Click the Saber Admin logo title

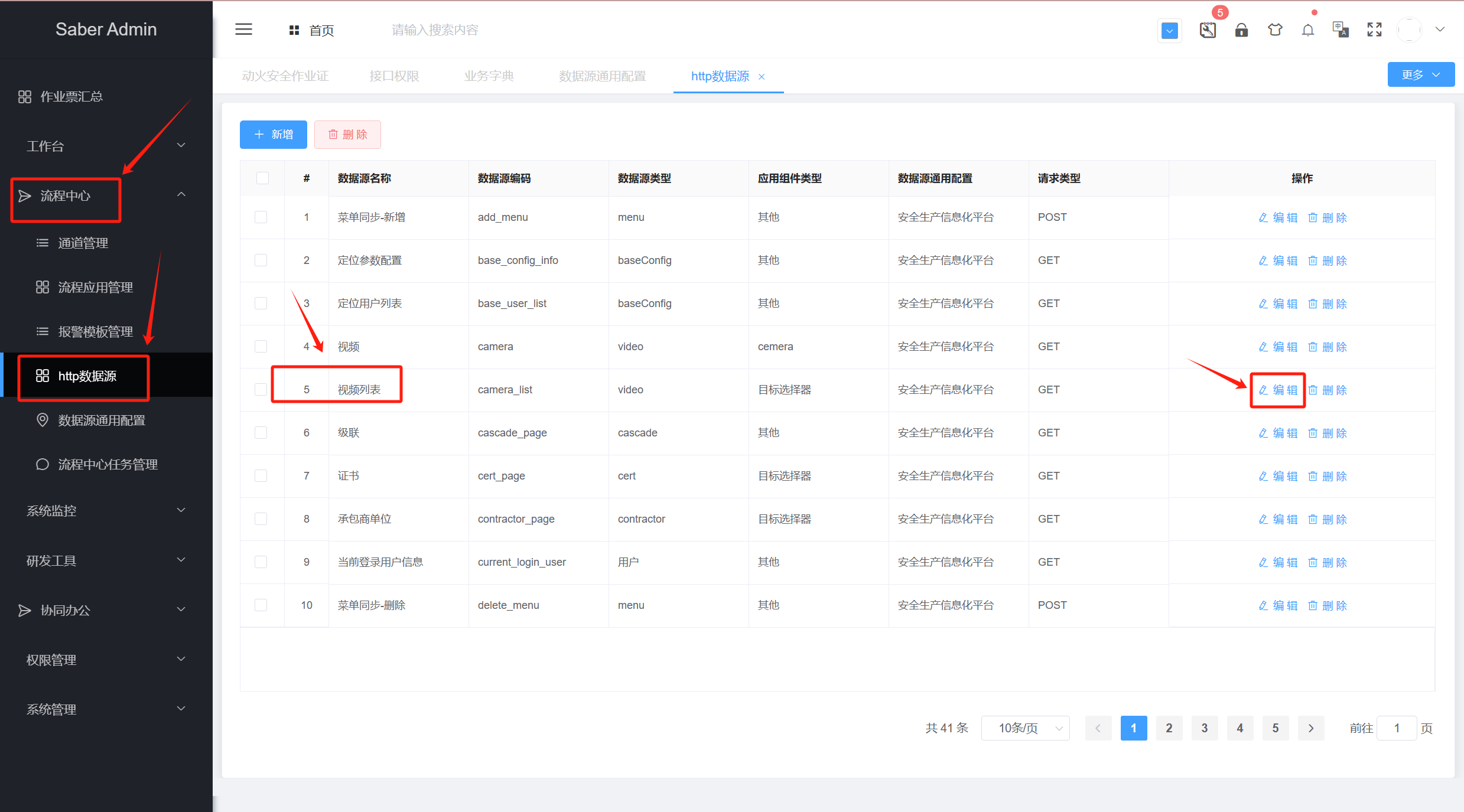(x=106, y=29)
